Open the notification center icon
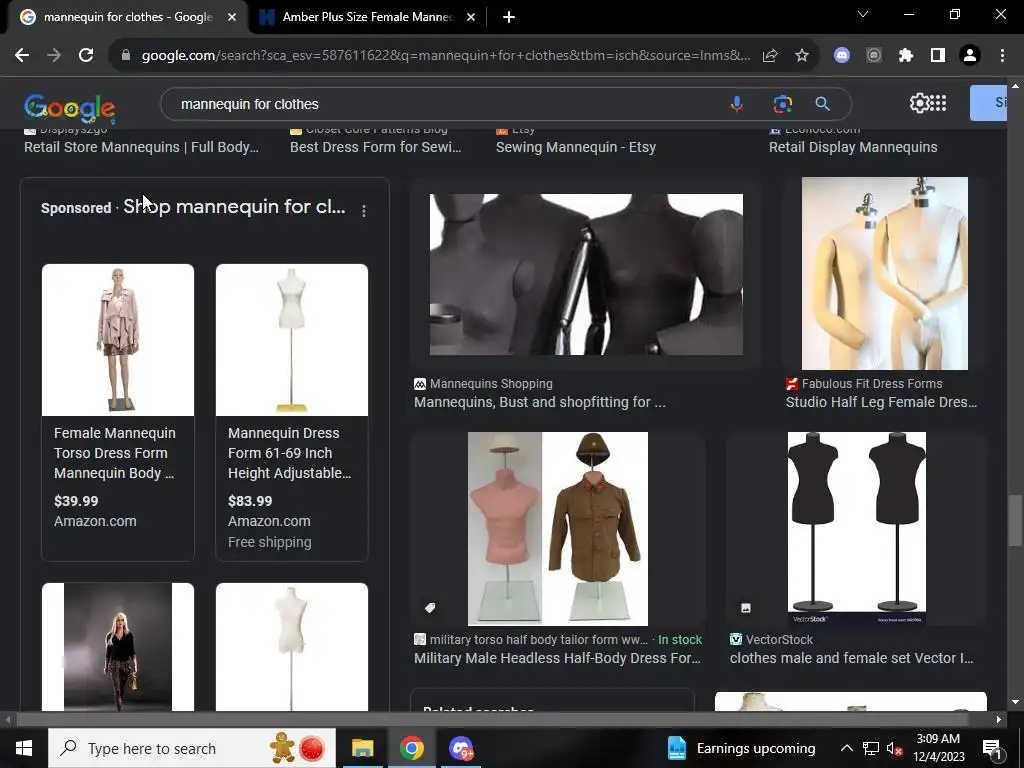 991,748
